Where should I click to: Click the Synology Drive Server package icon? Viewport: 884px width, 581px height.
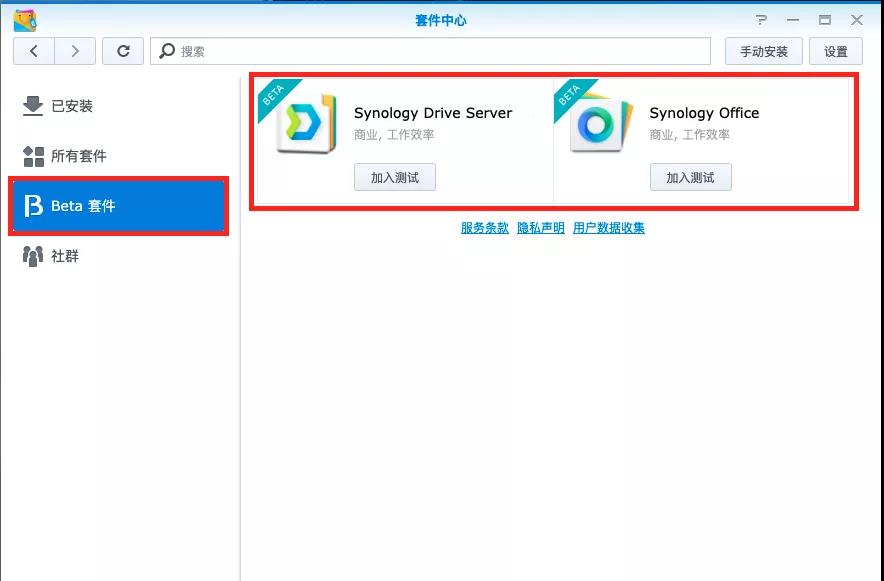(306, 123)
